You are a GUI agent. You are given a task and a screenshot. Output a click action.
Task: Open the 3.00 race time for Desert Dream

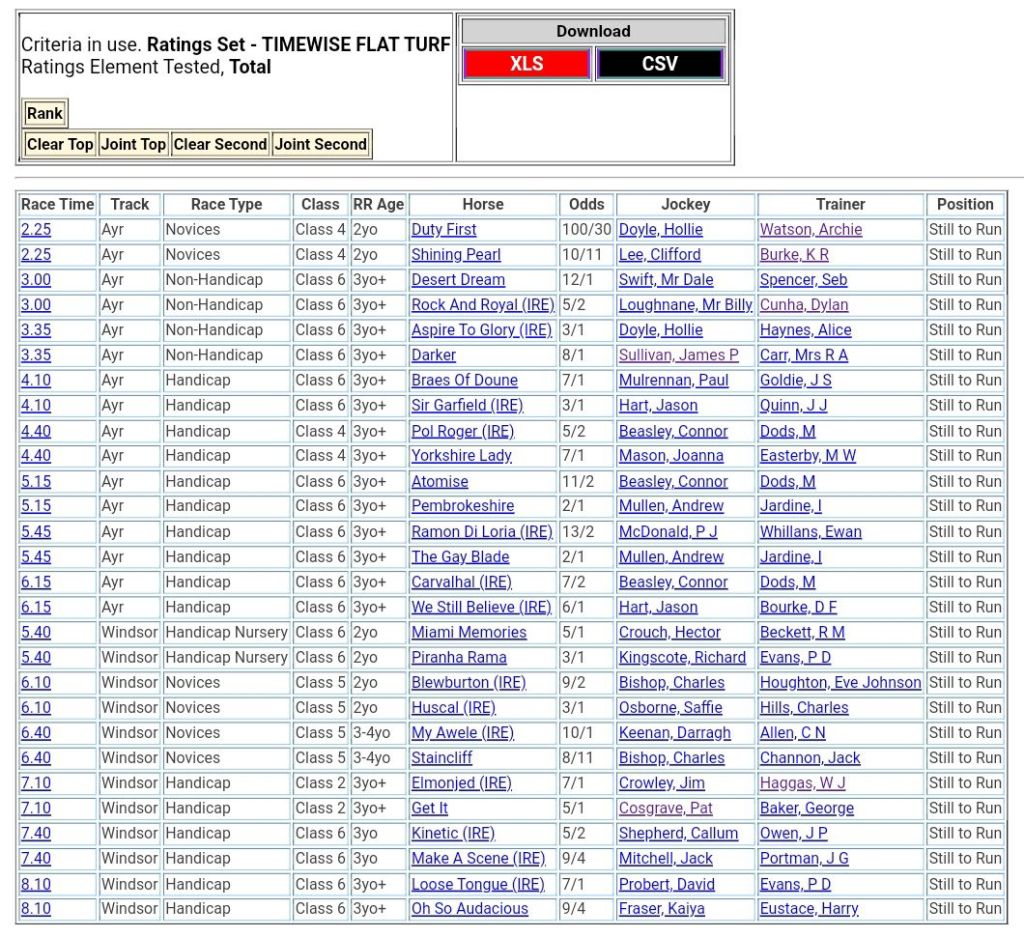[x=36, y=280]
